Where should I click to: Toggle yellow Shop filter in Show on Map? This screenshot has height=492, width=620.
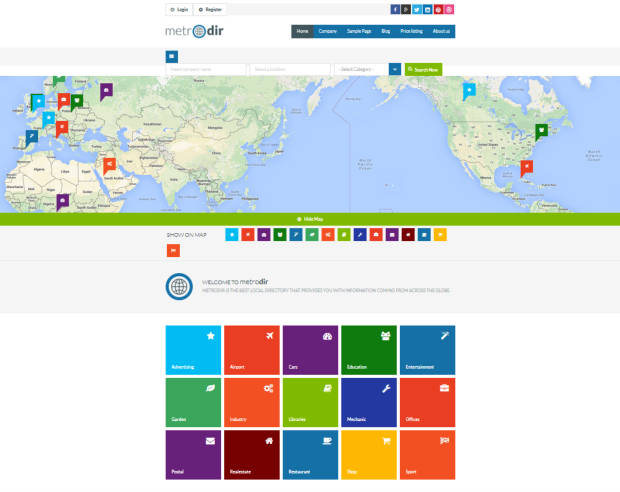[440, 235]
